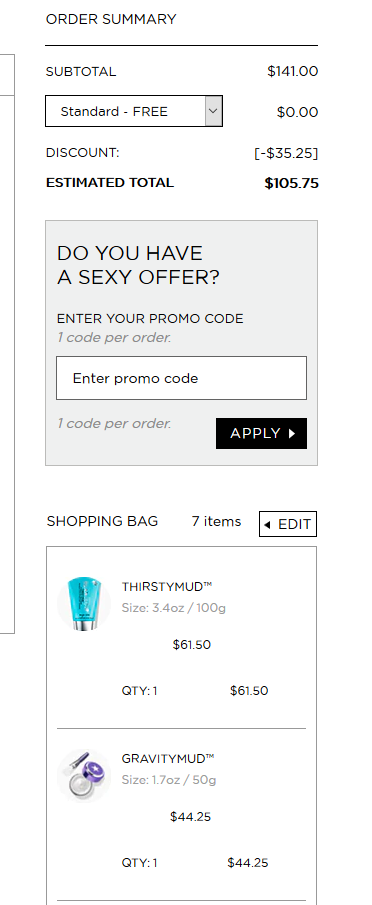This screenshot has width=372, height=905.
Task: Click the DO YOU HAVE A SEXY OFFER heading
Action: tap(138, 265)
